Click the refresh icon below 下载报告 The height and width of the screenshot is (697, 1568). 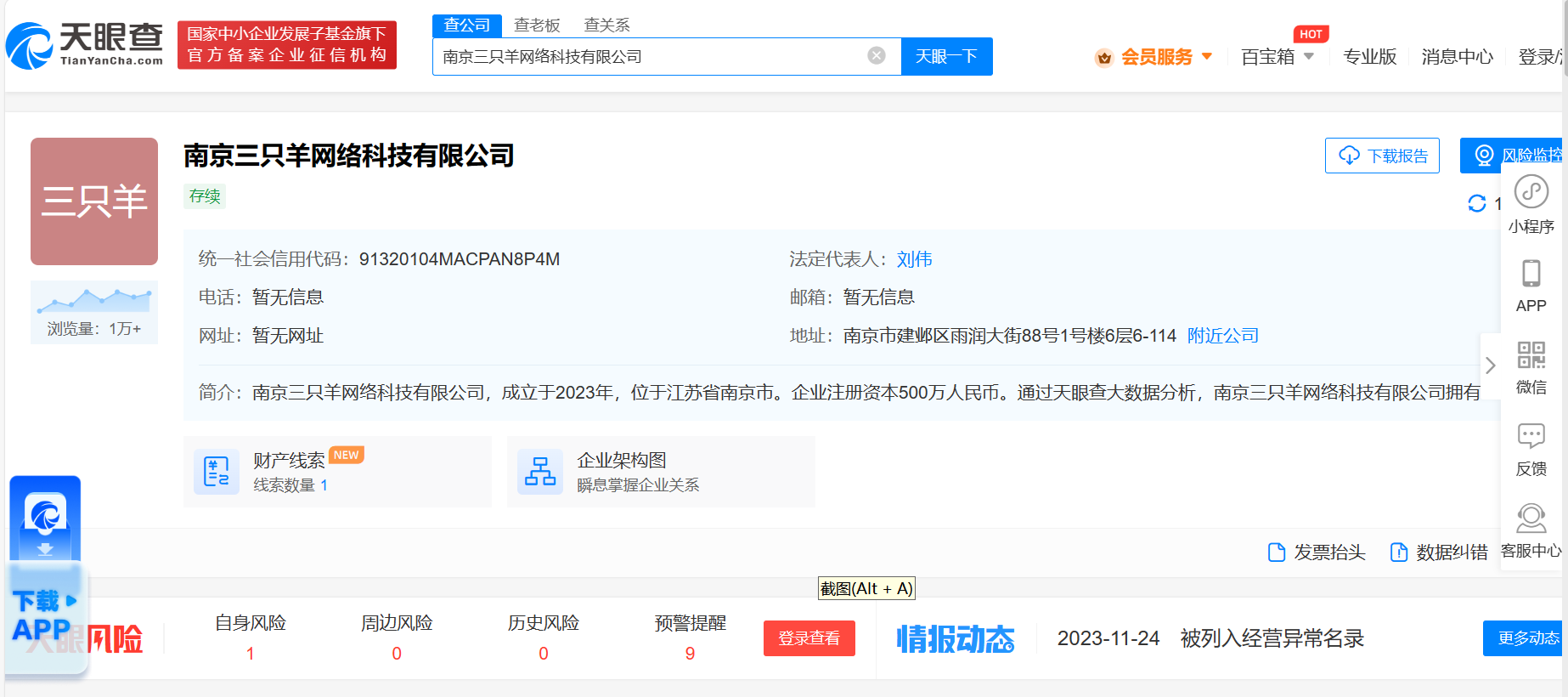[x=1477, y=203]
